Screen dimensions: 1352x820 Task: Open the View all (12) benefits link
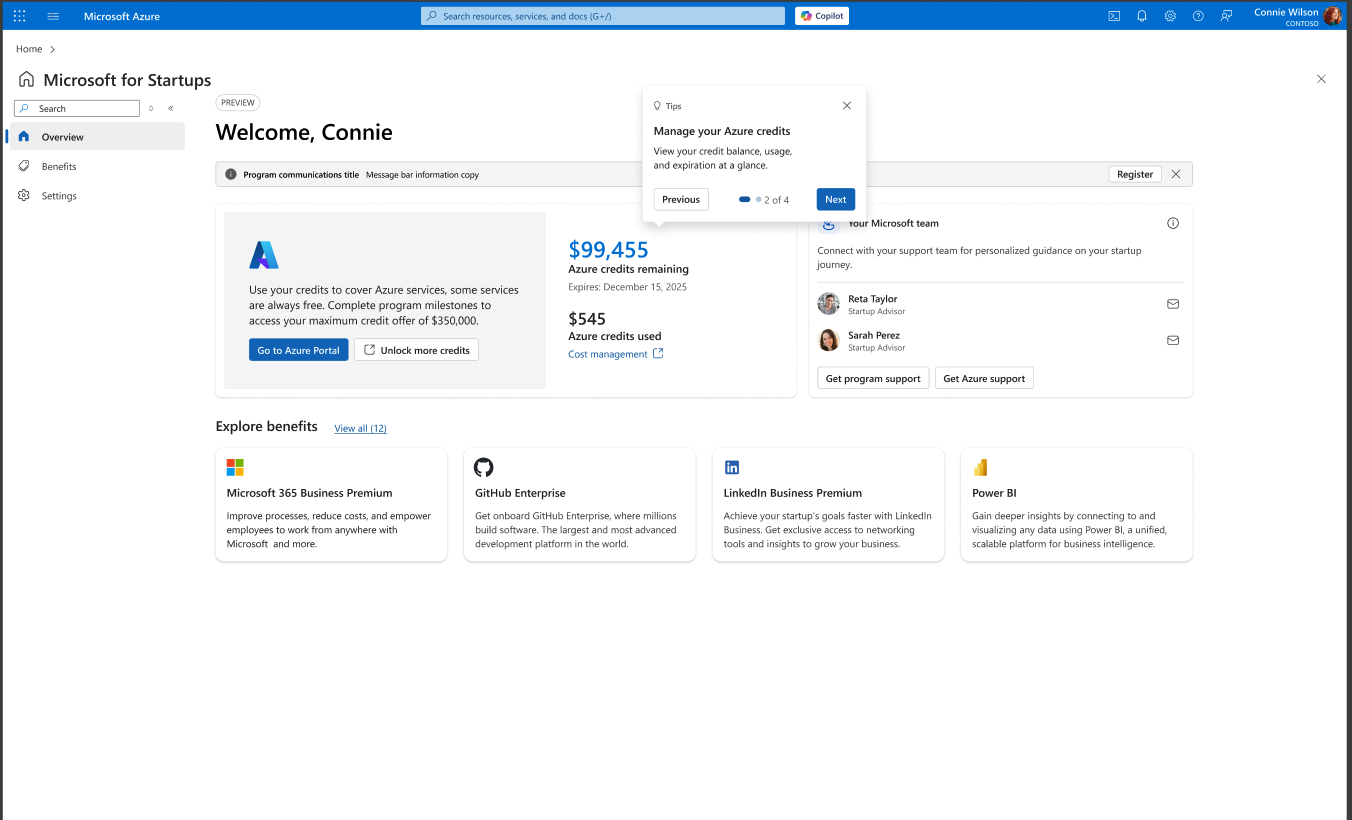point(360,428)
